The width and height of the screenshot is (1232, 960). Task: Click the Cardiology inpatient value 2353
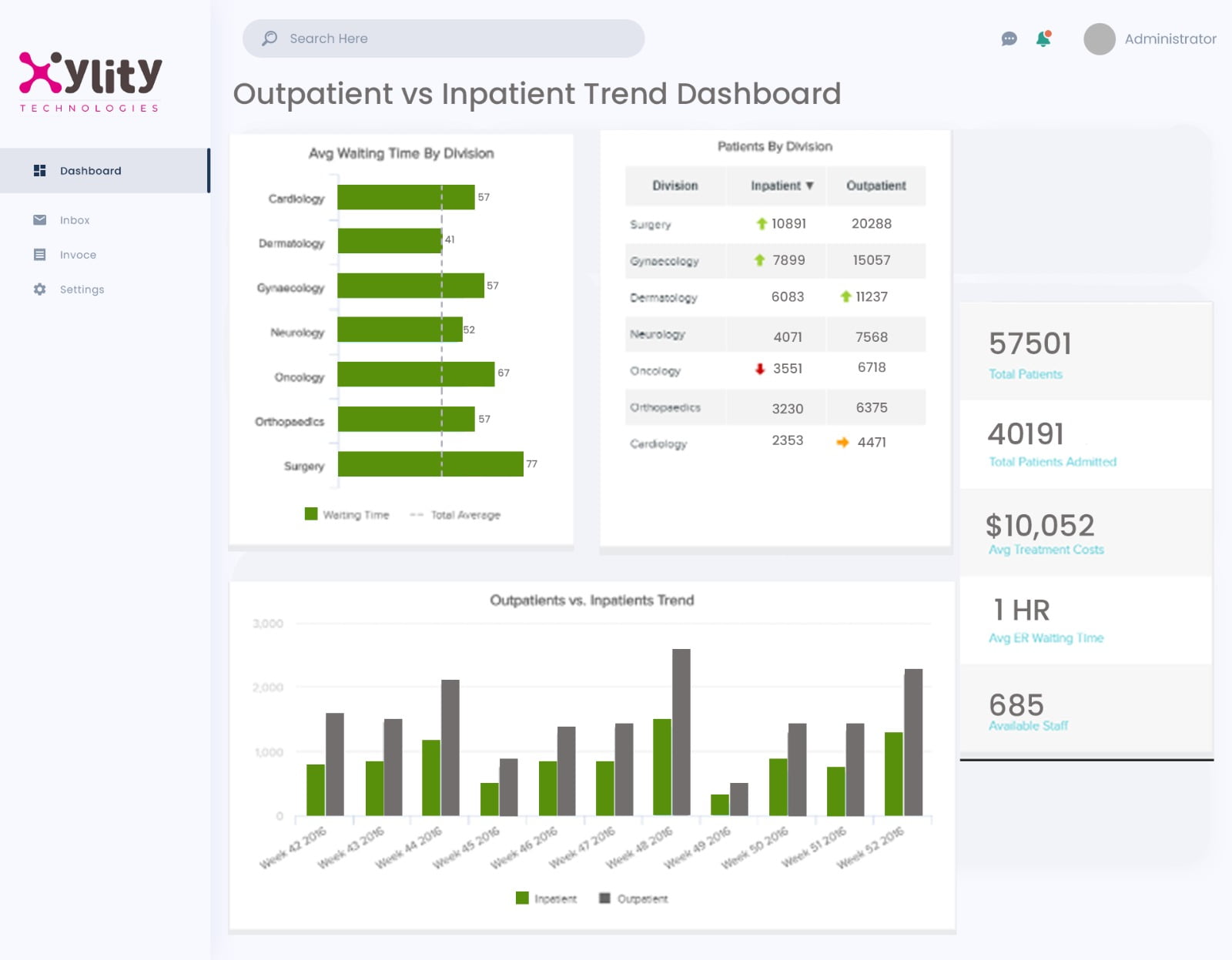point(788,440)
